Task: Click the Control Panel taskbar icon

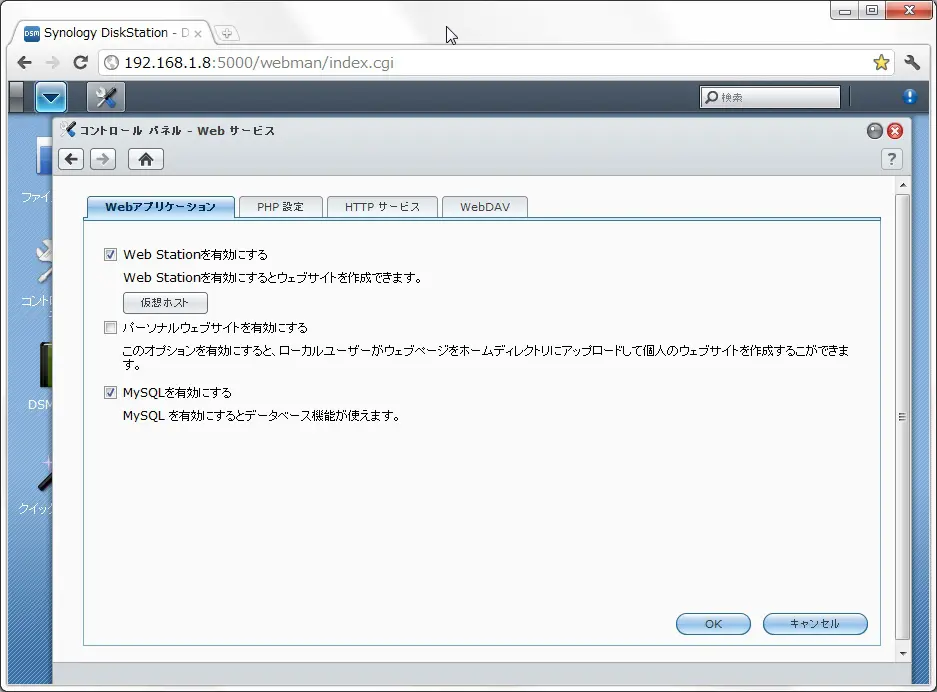Action: (x=106, y=97)
